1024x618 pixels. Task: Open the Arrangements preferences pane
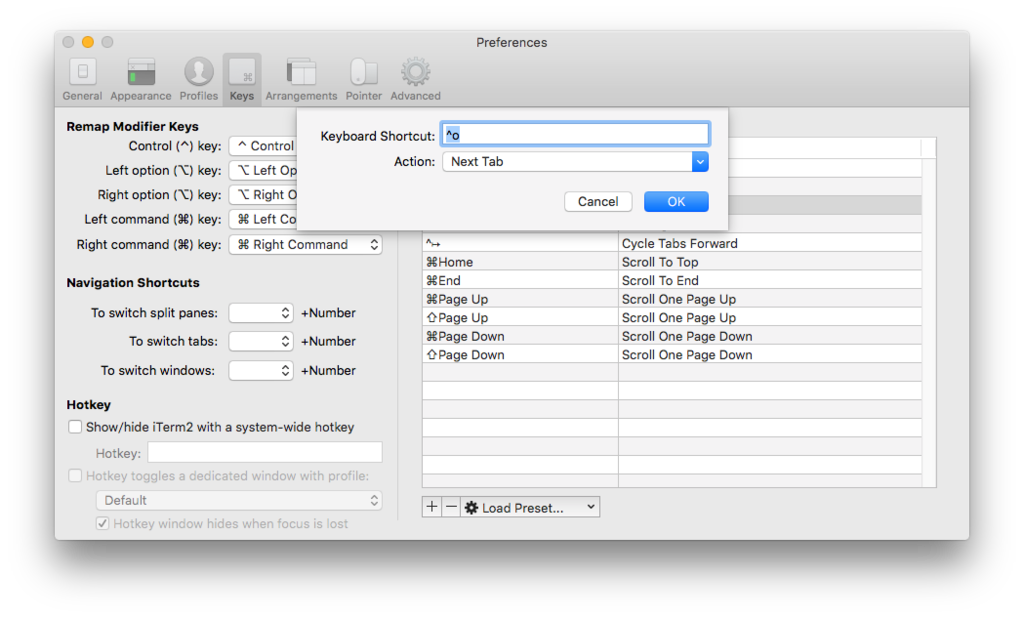301,79
